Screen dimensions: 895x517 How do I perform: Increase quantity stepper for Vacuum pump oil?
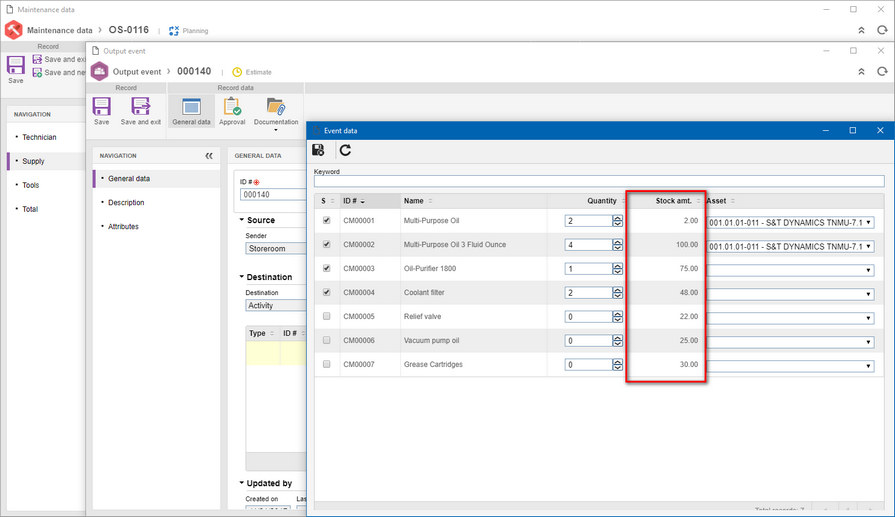618,338
